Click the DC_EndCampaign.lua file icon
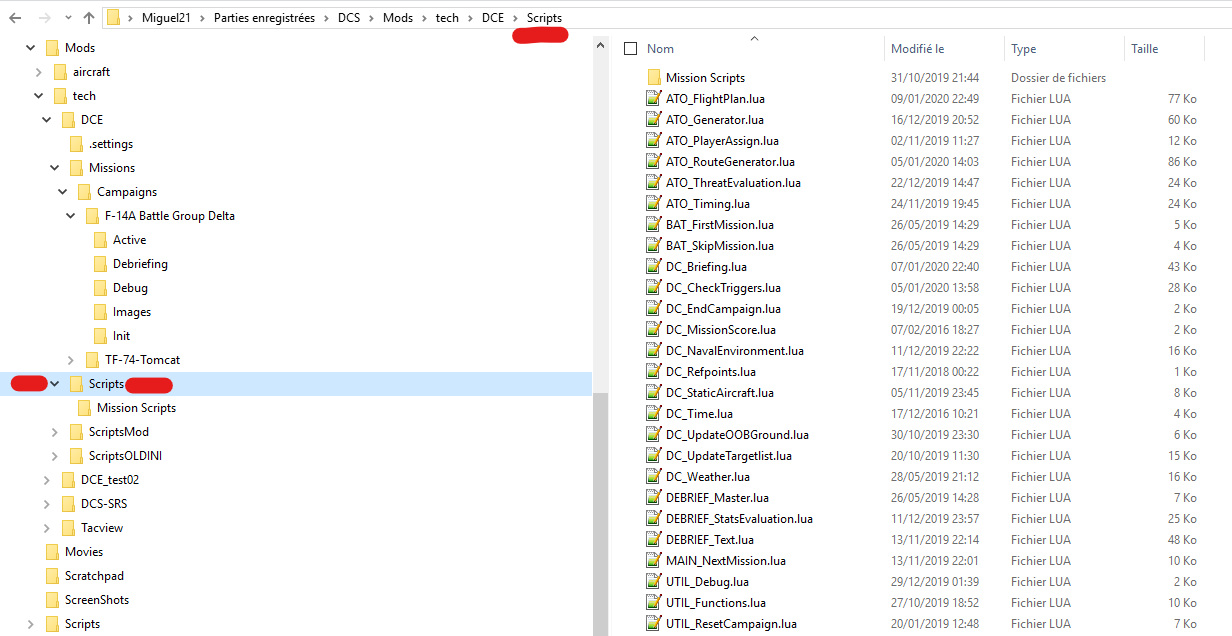The image size is (1232, 636). [654, 309]
